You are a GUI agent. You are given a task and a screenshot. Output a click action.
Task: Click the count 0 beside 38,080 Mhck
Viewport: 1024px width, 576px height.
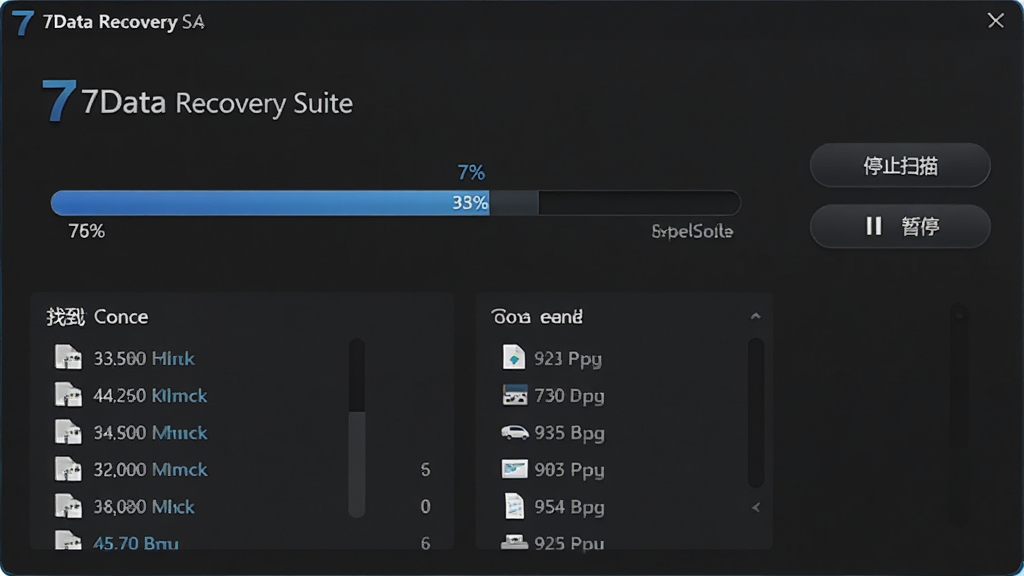click(425, 507)
